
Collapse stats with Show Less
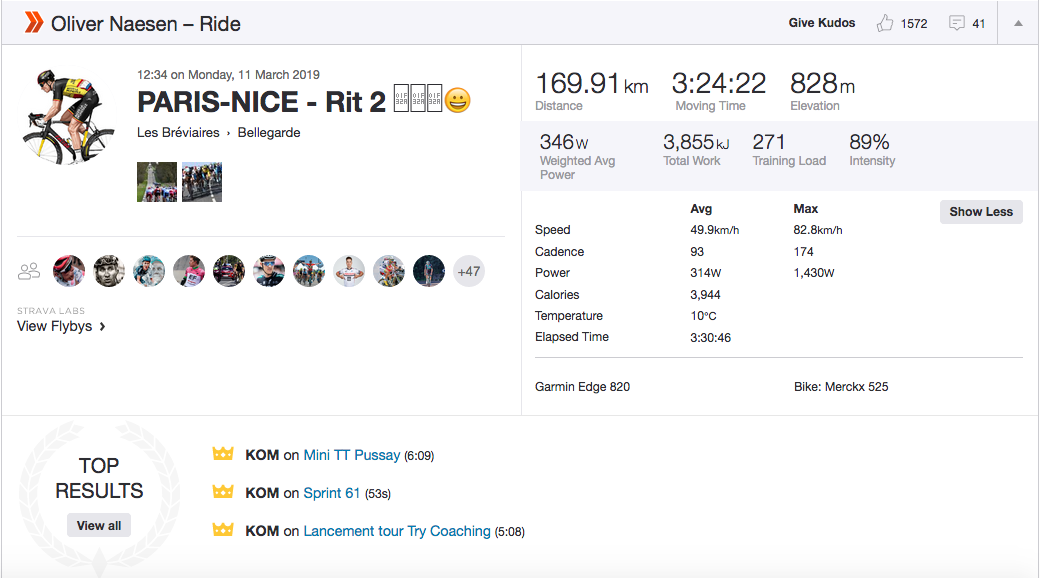tap(980, 212)
